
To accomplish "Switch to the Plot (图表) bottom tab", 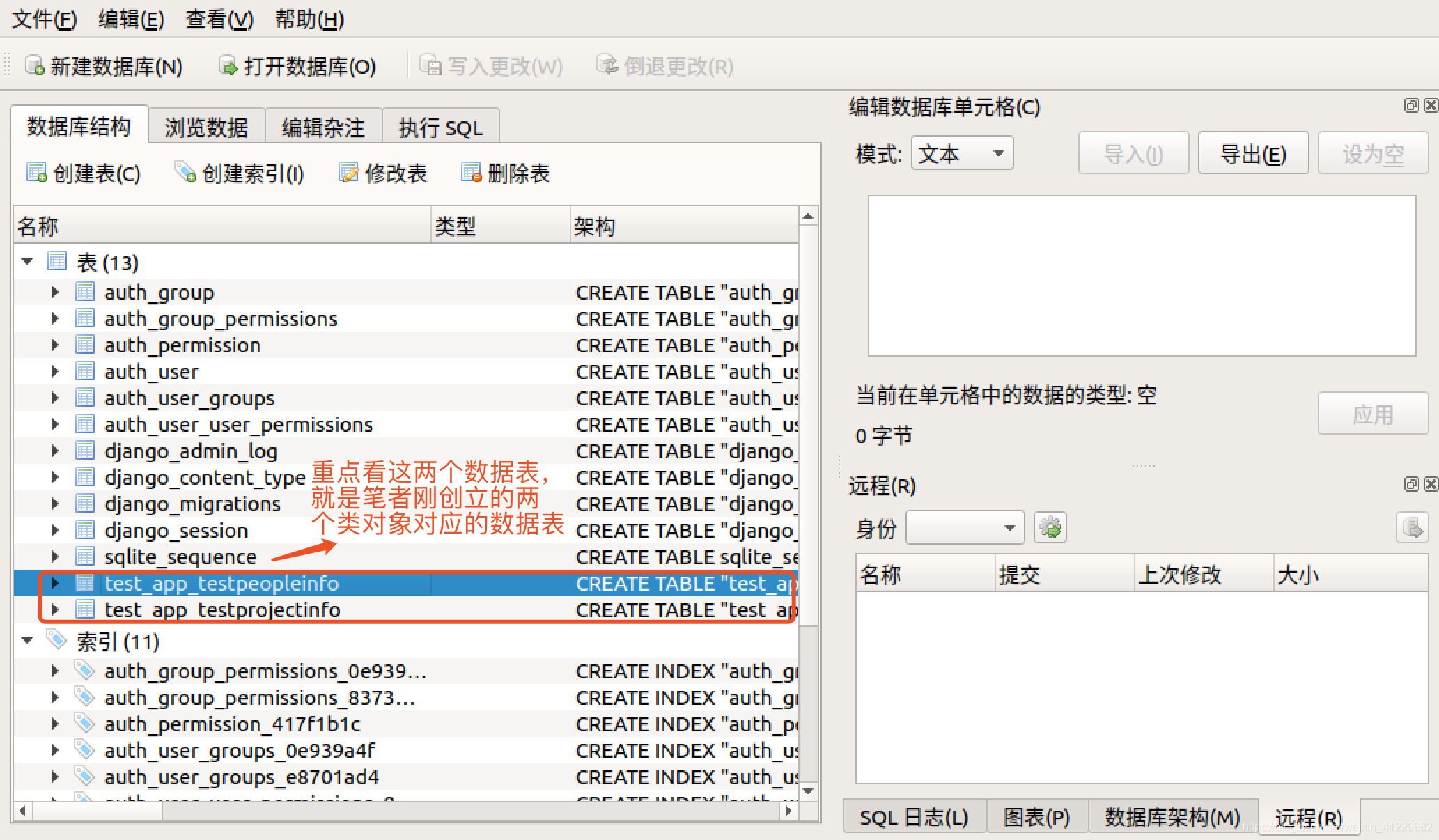I will click(1036, 816).
